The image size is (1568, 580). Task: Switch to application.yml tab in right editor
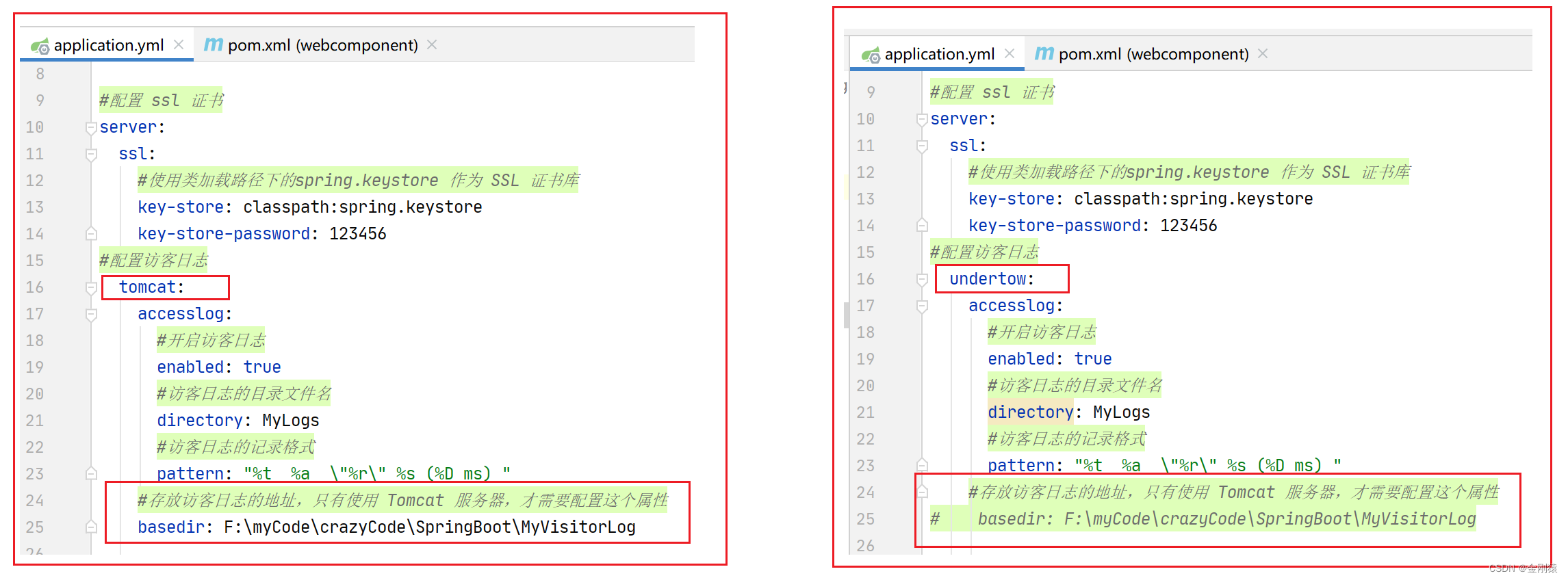(939, 54)
